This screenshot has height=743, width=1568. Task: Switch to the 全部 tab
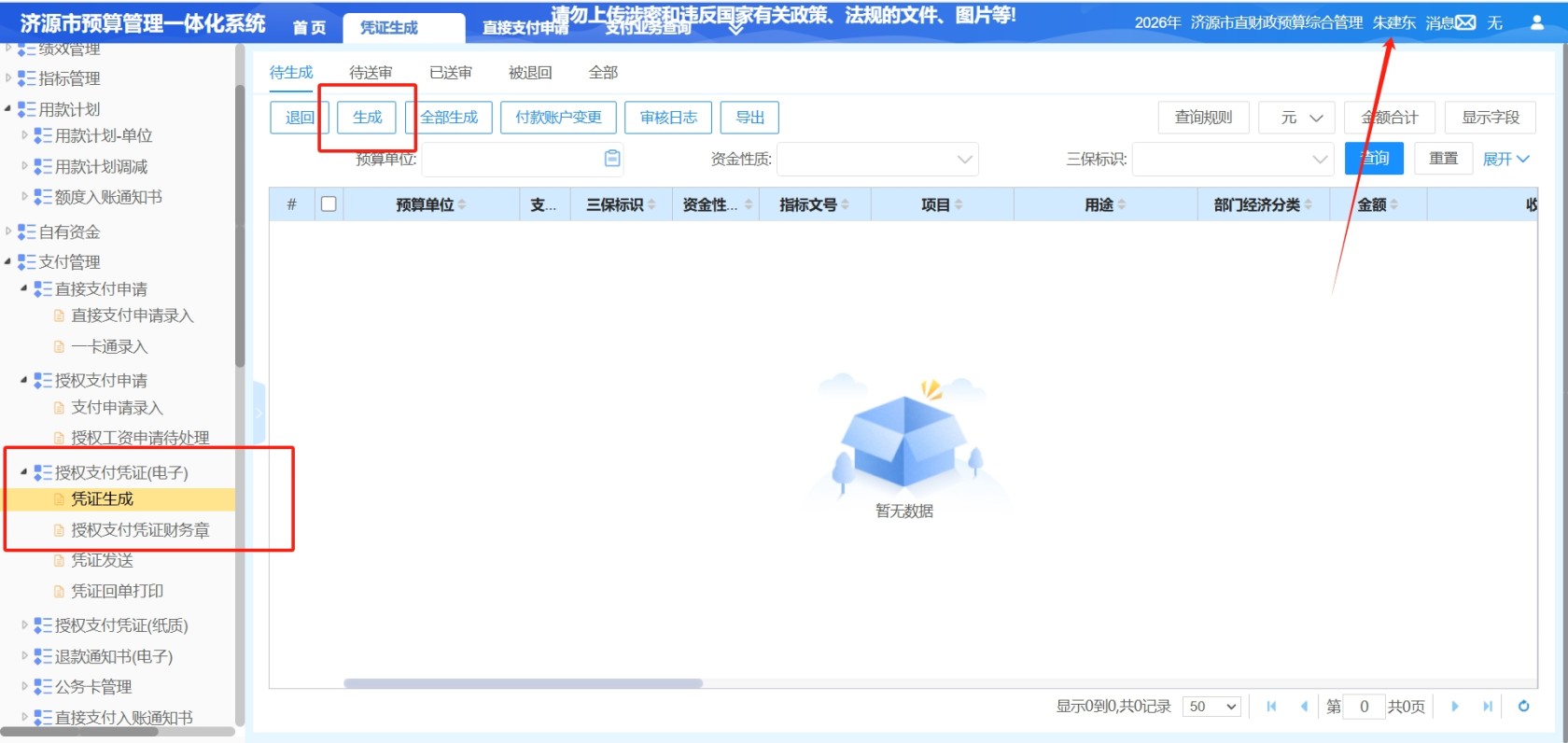click(603, 73)
